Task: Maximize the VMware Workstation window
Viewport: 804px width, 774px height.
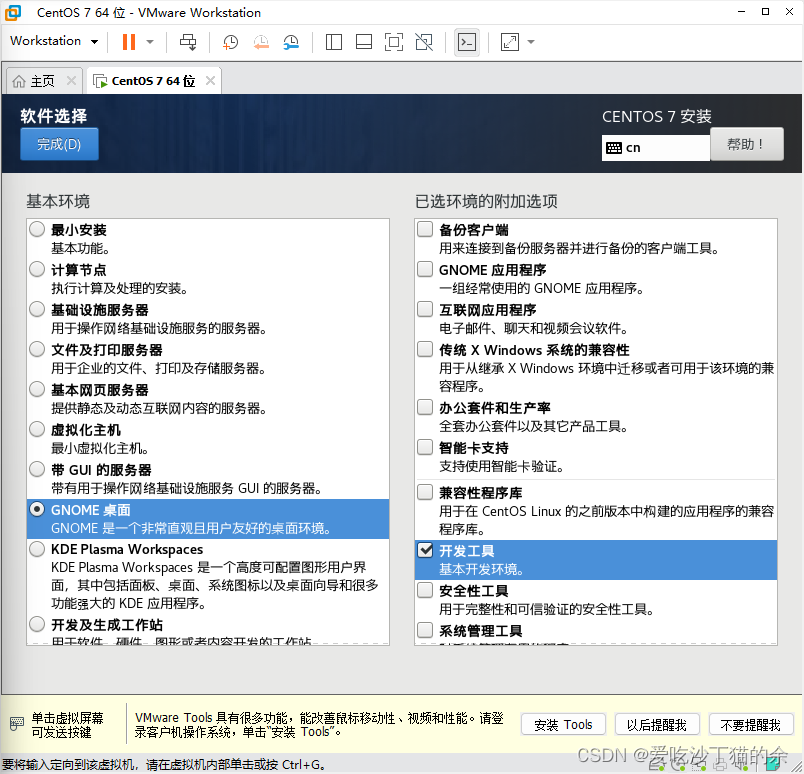Action: click(x=766, y=11)
